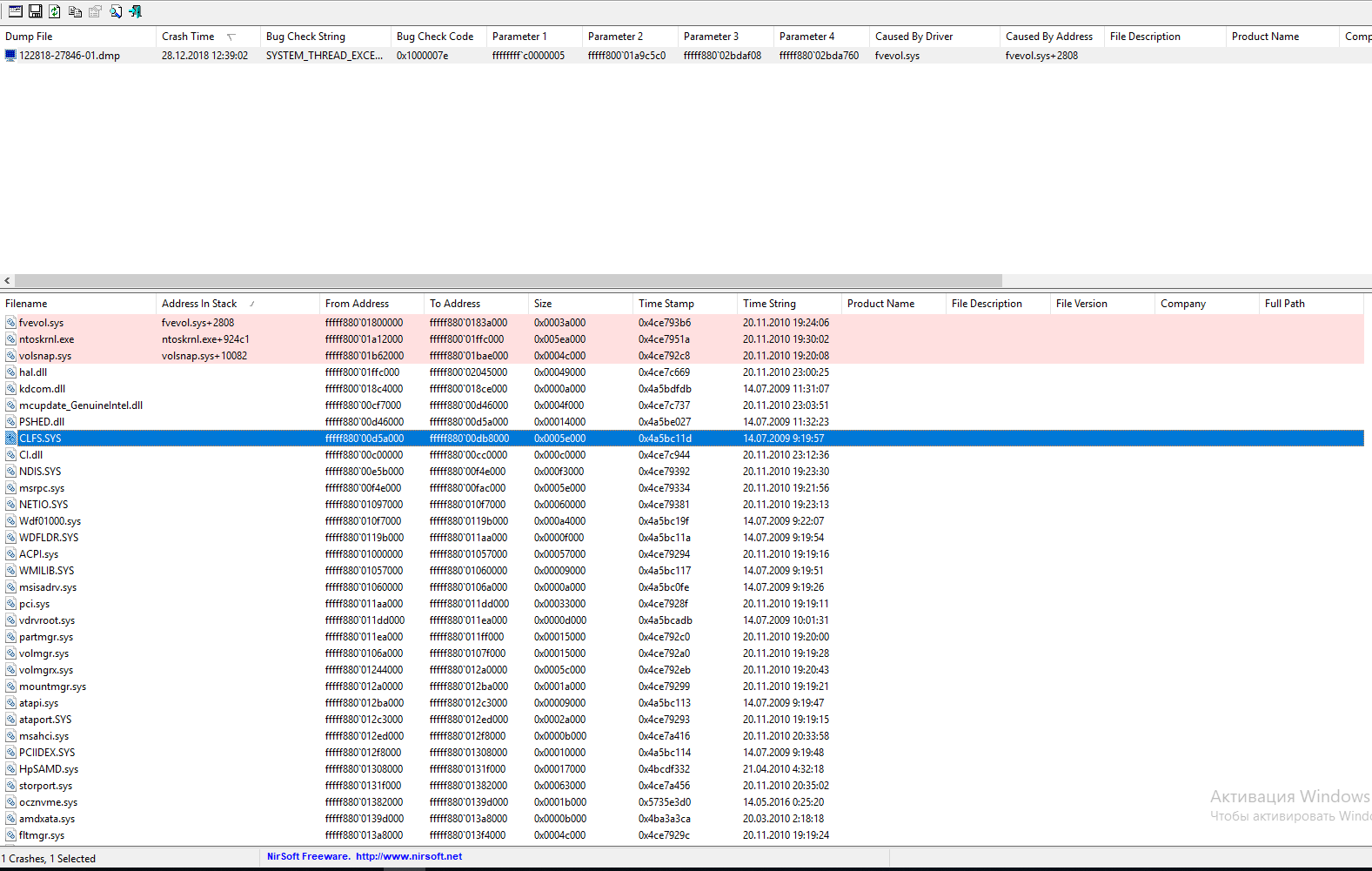The image size is (1372, 871).
Task: Click the file icon next to storport.sys
Action: click(x=10, y=786)
